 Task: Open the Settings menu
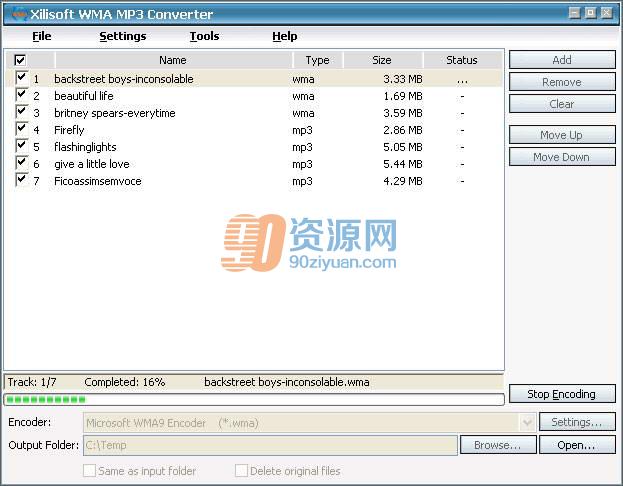(x=123, y=36)
